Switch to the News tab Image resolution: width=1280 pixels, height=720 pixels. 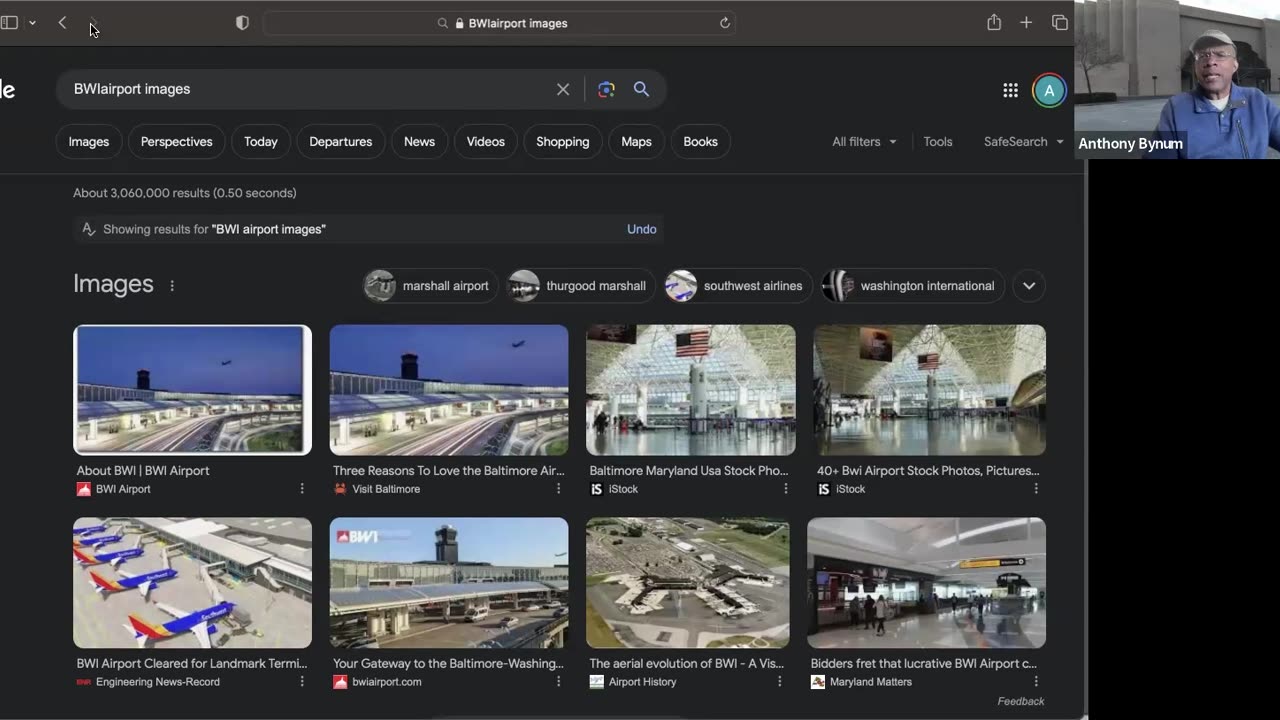(419, 142)
